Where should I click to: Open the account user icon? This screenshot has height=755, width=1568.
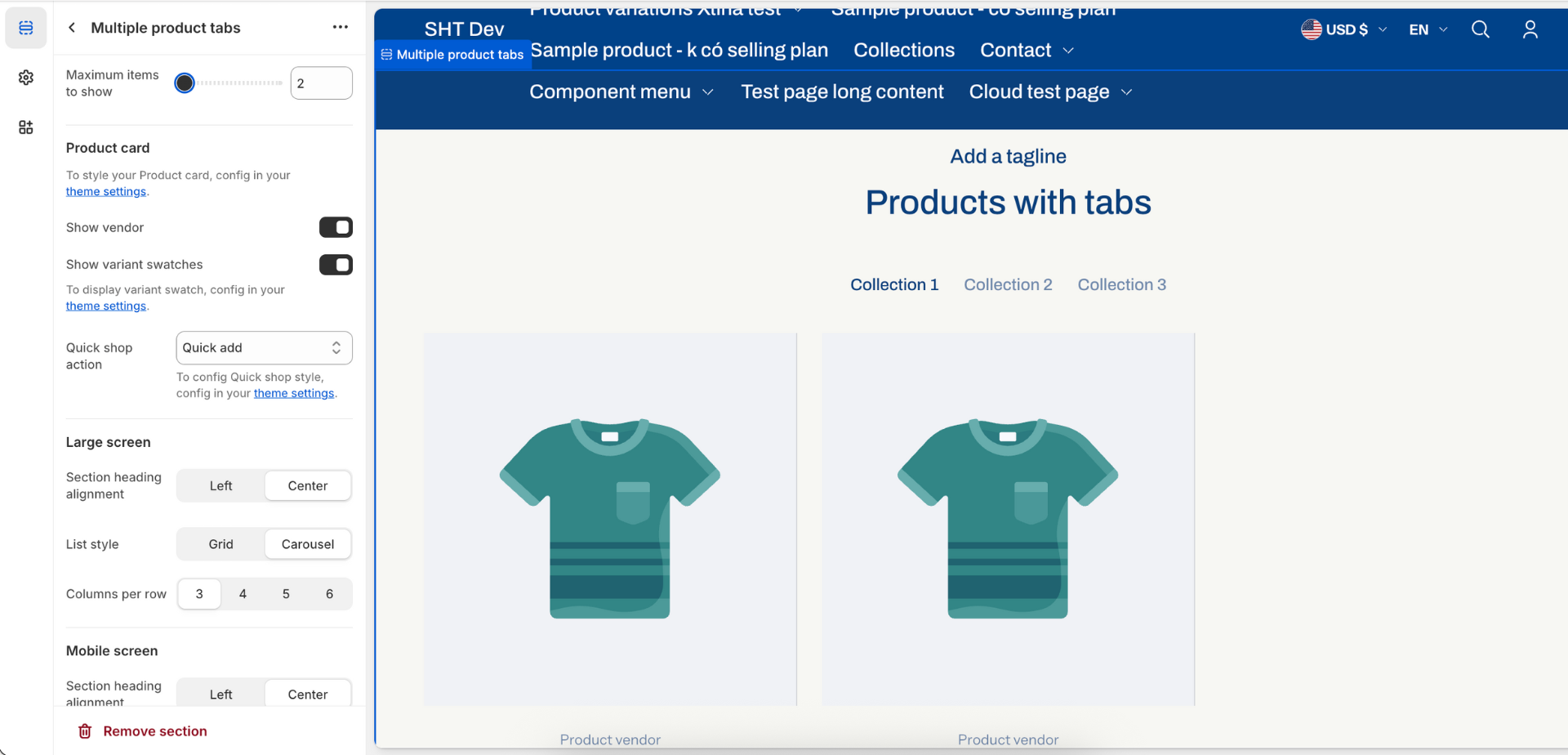coord(1530,29)
